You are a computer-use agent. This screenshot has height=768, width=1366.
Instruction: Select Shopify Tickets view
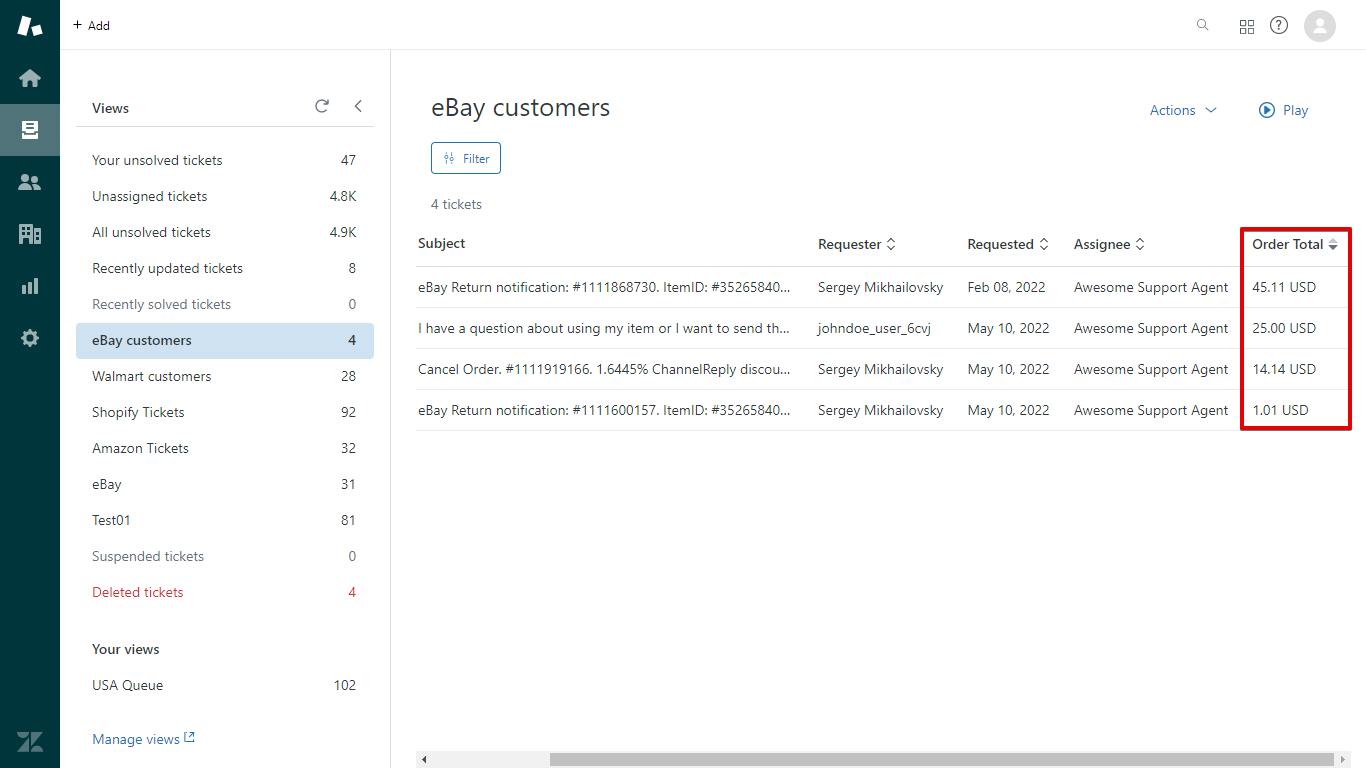point(225,412)
